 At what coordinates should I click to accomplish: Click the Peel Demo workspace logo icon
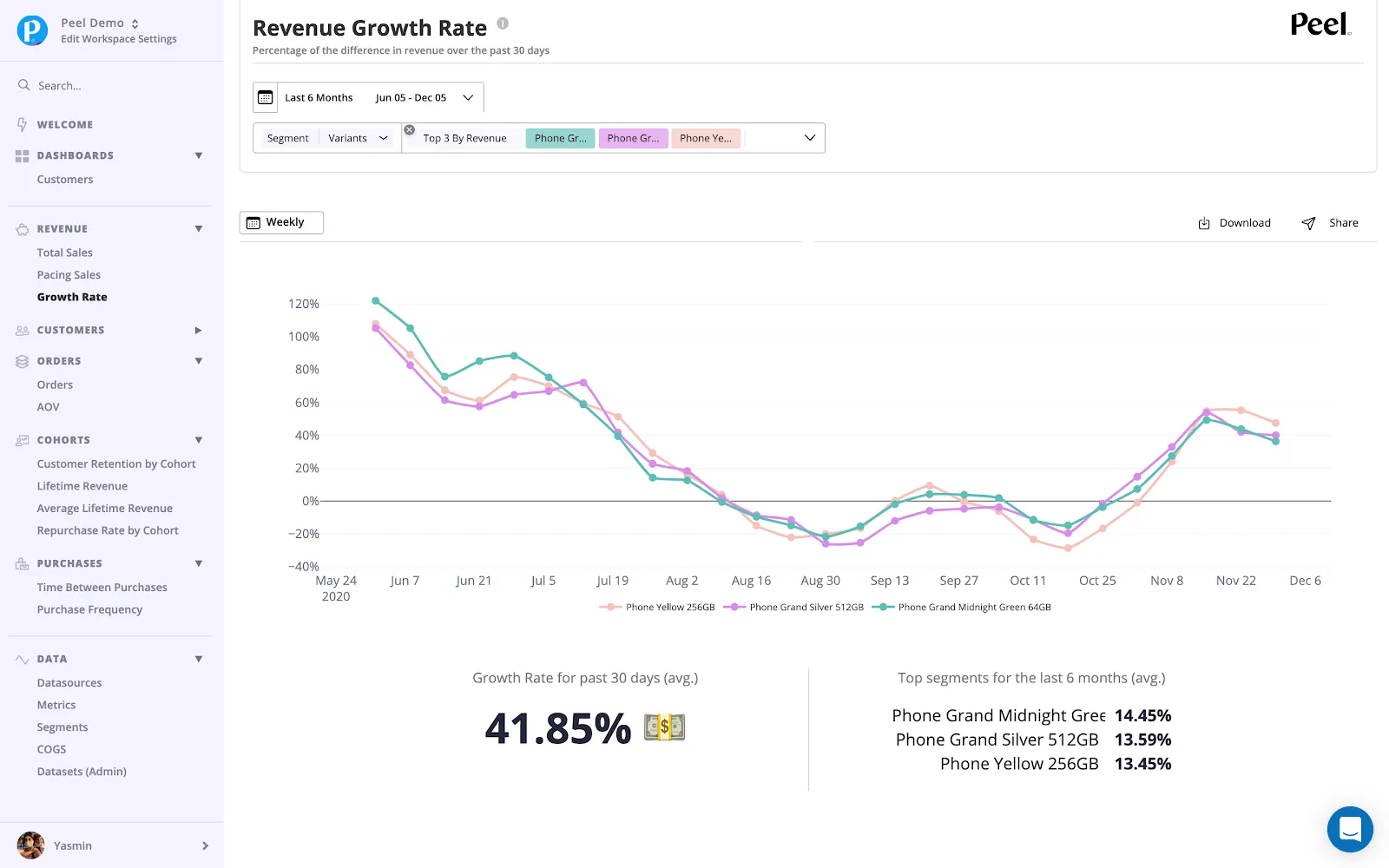[32, 30]
